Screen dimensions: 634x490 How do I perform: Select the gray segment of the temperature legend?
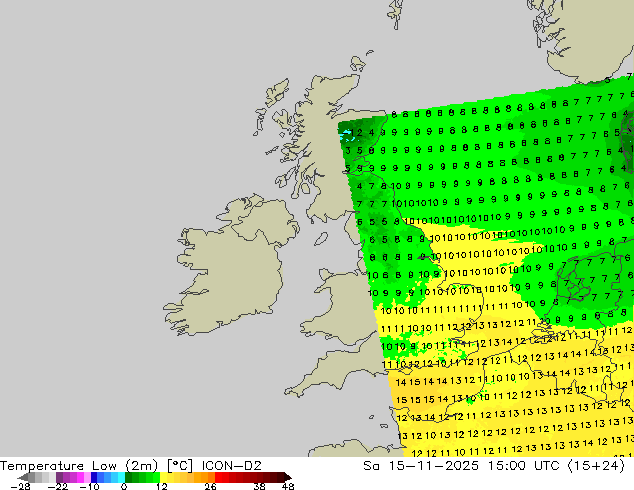(x=42, y=477)
